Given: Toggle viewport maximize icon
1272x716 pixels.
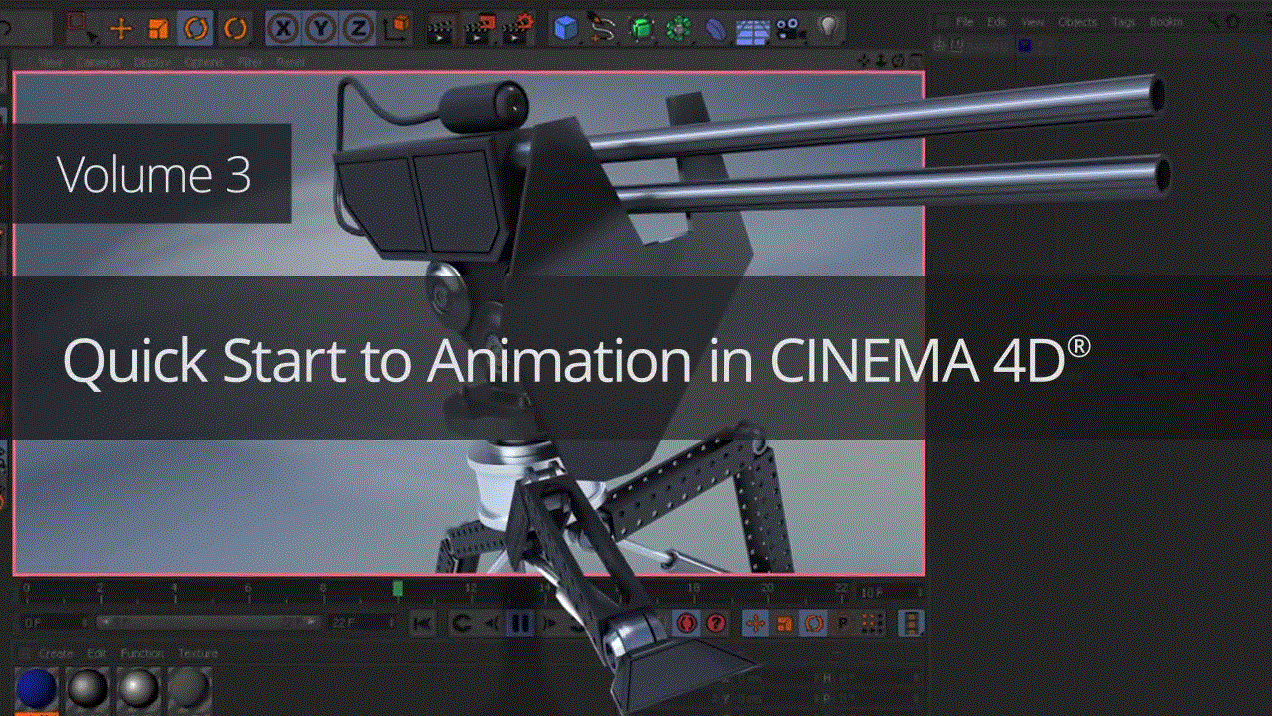Looking at the screenshot, I should (x=915, y=62).
